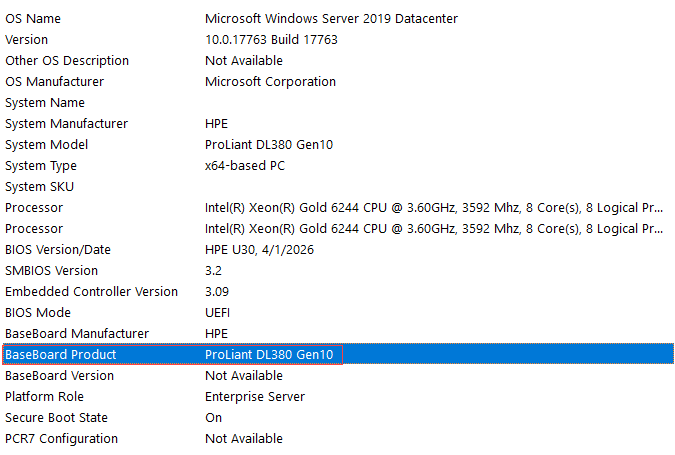Screen dimensions: 675x455
Task: Click ProLiant DL380 Gen10 value in System Model row
Action: (x=269, y=145)
